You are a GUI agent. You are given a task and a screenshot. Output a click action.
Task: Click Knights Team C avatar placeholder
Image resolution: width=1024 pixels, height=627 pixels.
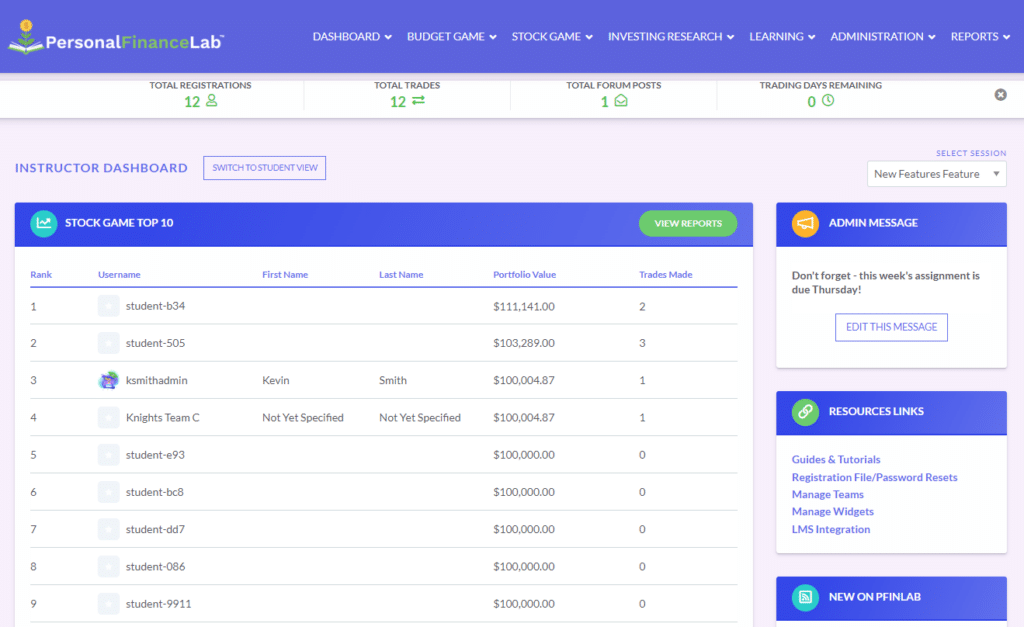[108, 417]
